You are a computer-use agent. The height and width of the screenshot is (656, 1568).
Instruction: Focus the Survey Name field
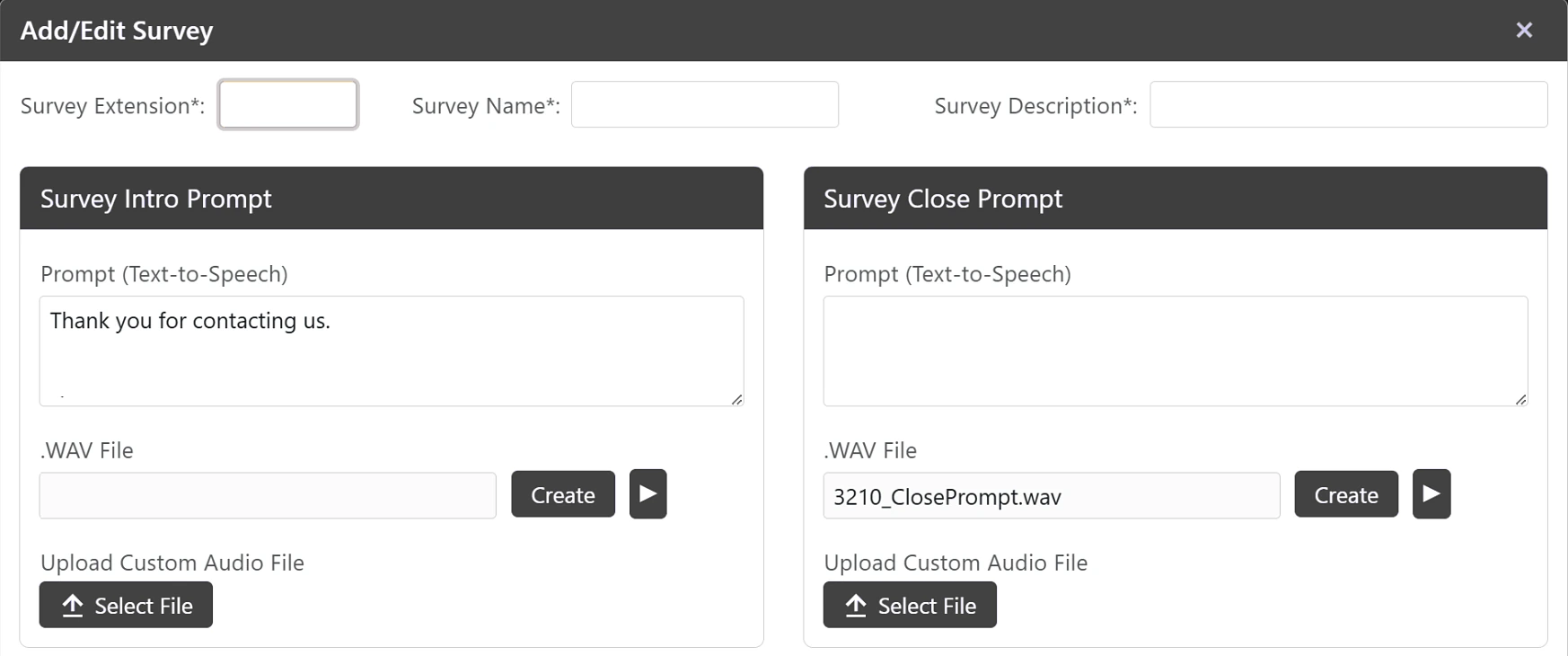[x=705, y=104]
